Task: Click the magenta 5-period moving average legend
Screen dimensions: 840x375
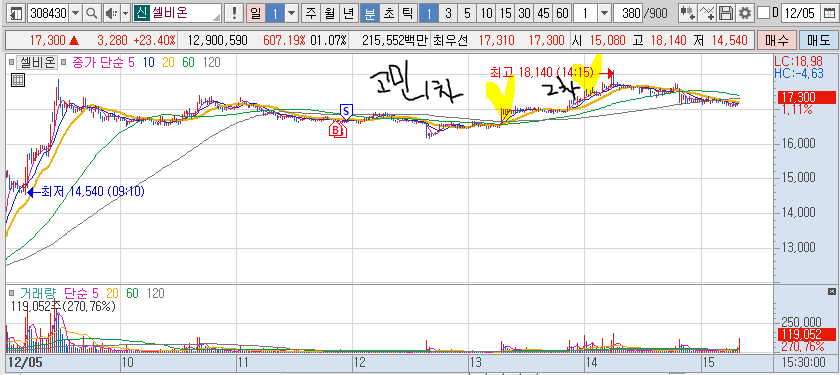Action: coord(131,63)
